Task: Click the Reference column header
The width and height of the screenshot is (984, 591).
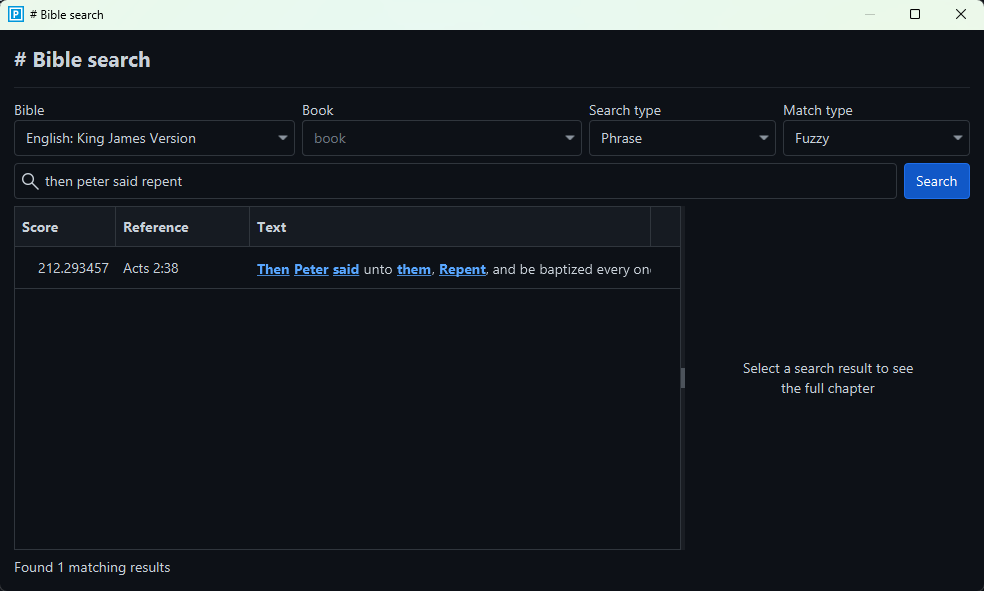Action: click(x=156, y=227)
